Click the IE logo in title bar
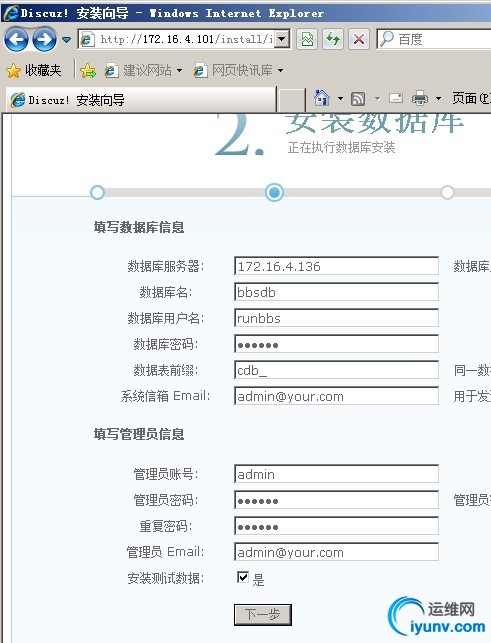This screenshot has width=491, height=643. (x=11, y=13)
